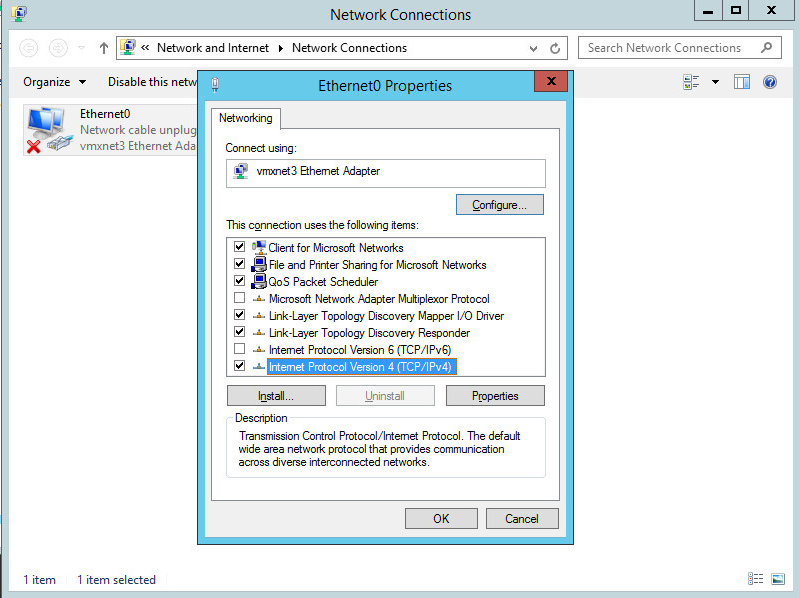Click the Ethernet0 Properties title bar icon
The width and height of the screenshot is (800, 598).
pyautogui.click(x=215, y=85)
